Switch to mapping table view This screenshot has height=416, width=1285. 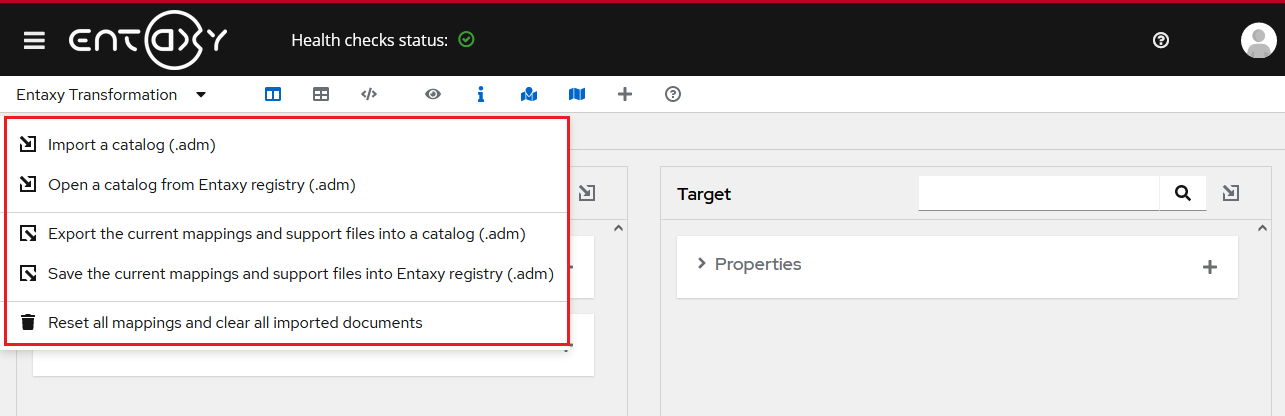pyautogui.click(x=321, y=94)
